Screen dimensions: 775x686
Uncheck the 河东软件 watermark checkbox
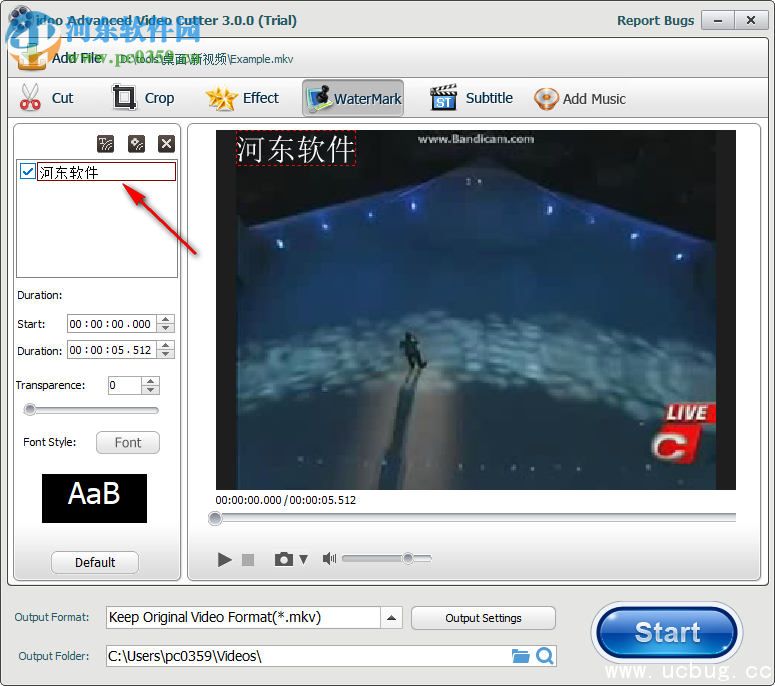pos(27,172)
